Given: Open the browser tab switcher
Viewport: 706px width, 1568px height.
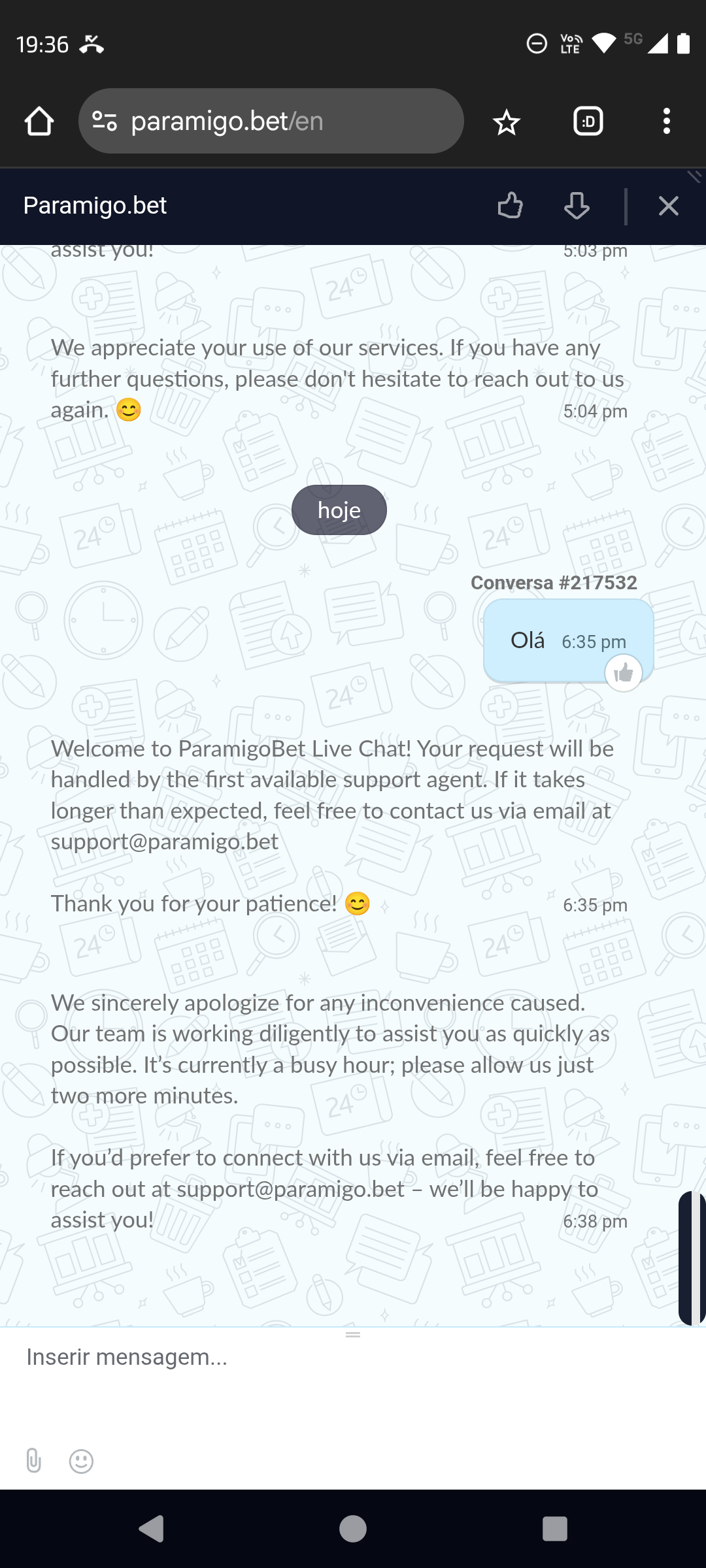Looking at the screenshot, I should pyautogui.click(x=588, y=122).
